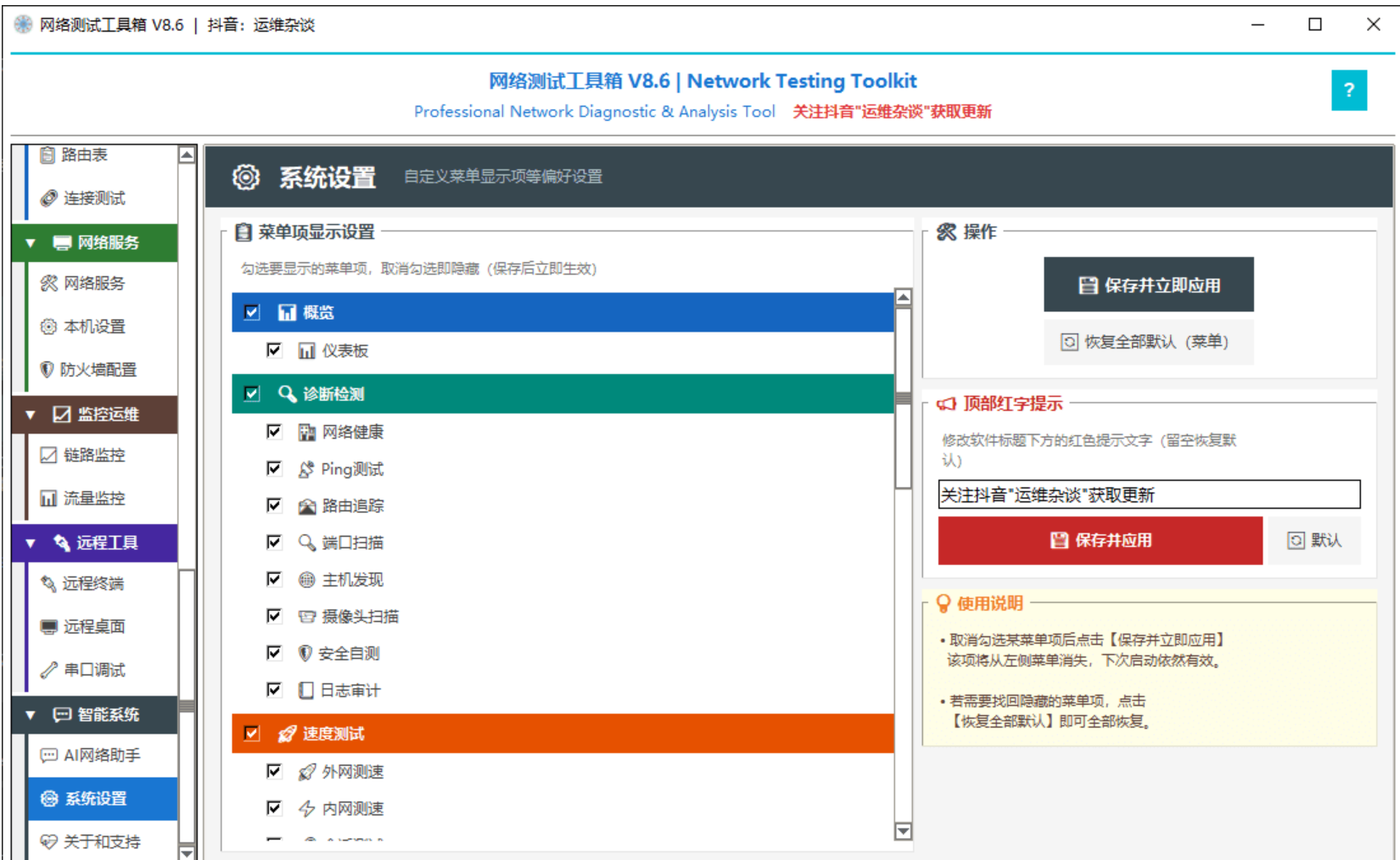Click the help question mark icon
This screenshot has height=860, width=1400.
click(1348, 90)
